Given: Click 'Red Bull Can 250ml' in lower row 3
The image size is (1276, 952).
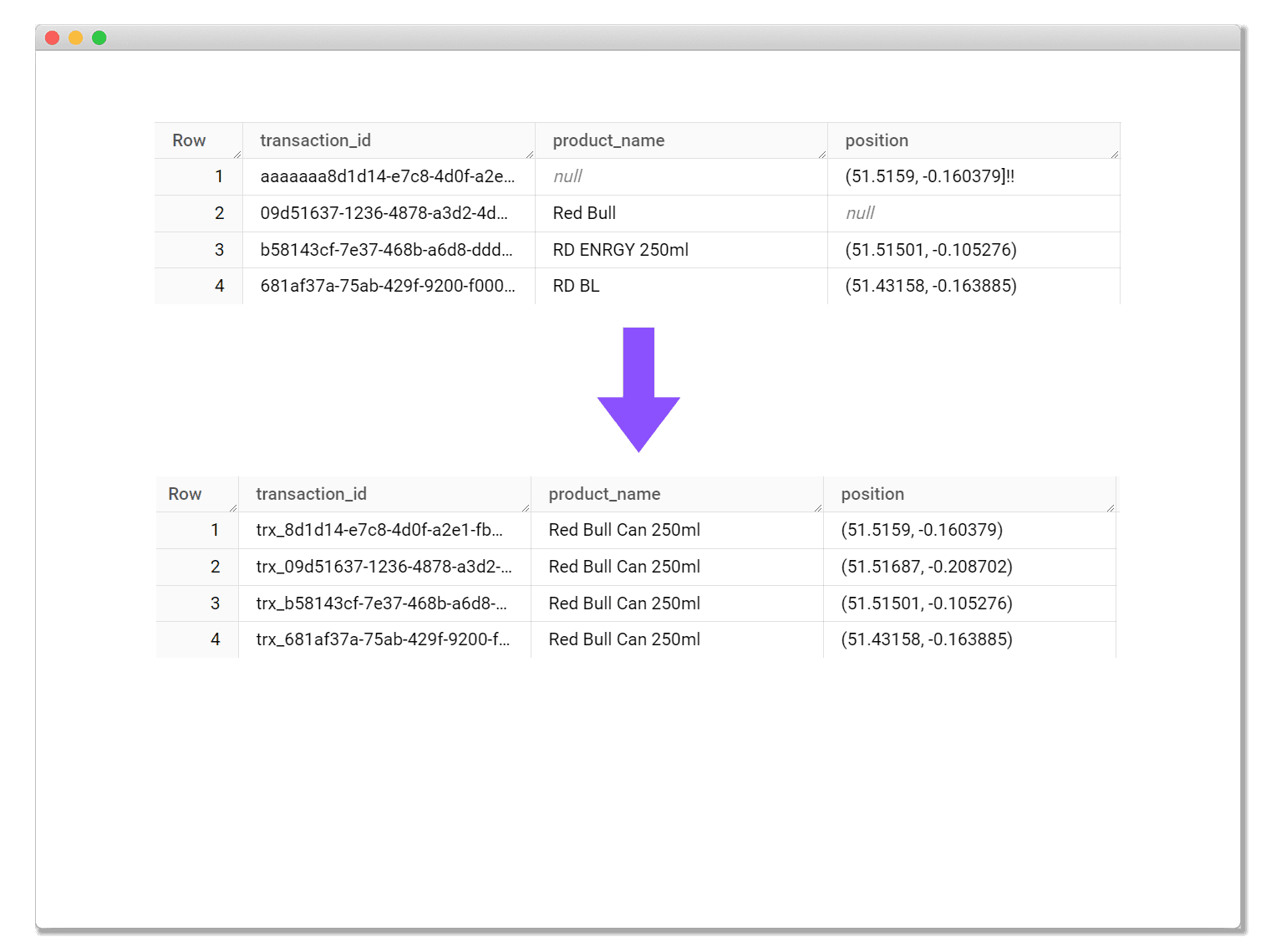Looking at the screenshot, I should (x=677, y=603).
